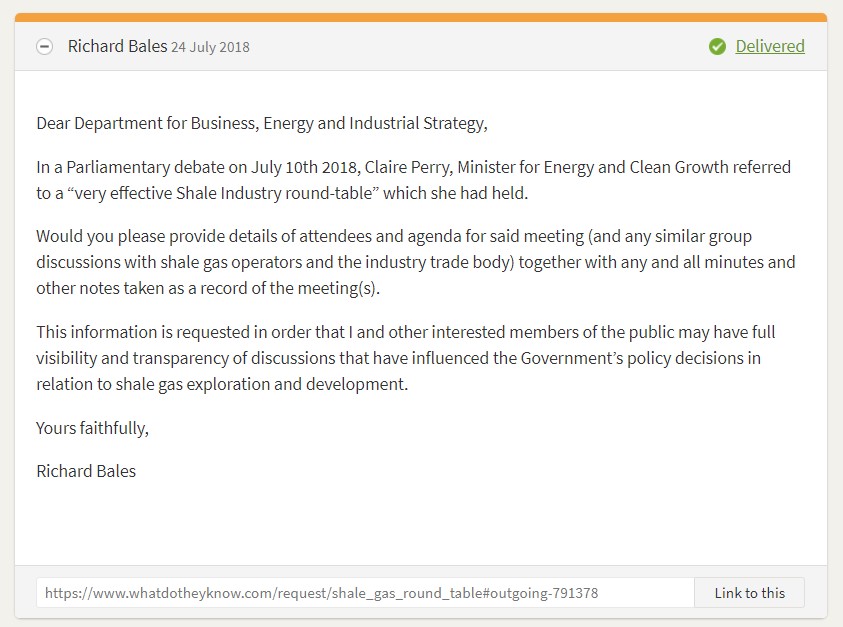Click the Yours faithfully closing line
This screenshot has height=627, width=843.
(92, 428)
